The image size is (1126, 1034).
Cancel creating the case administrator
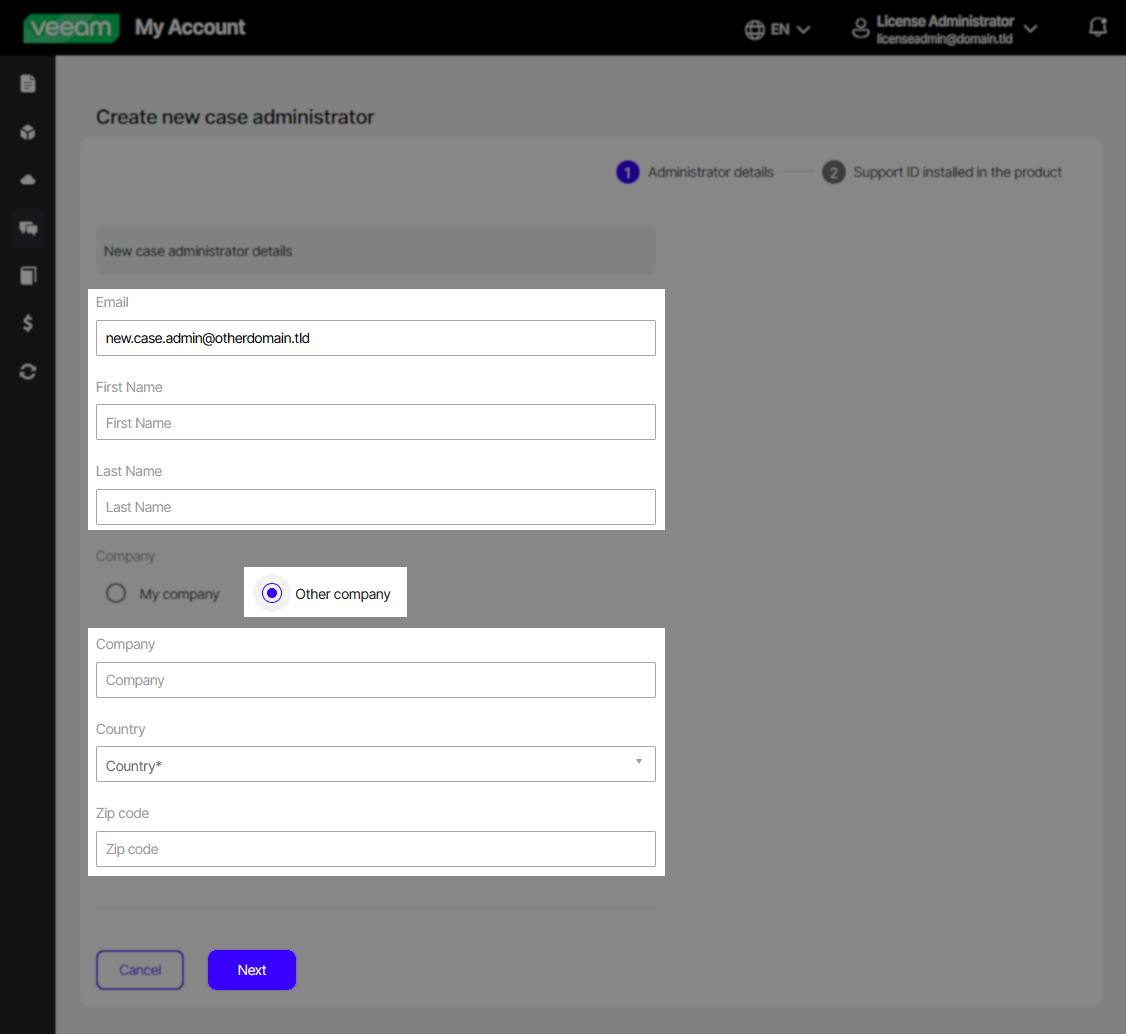[139, 969]
